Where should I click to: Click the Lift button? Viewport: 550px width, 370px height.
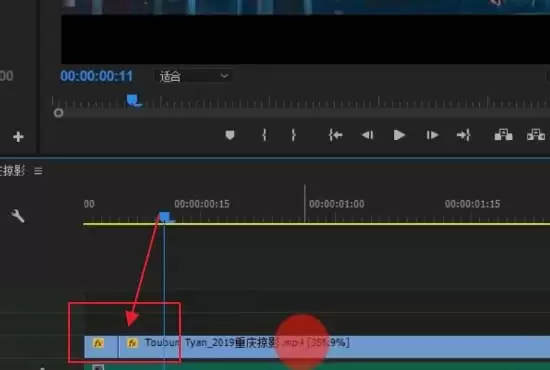click(503, 135)
